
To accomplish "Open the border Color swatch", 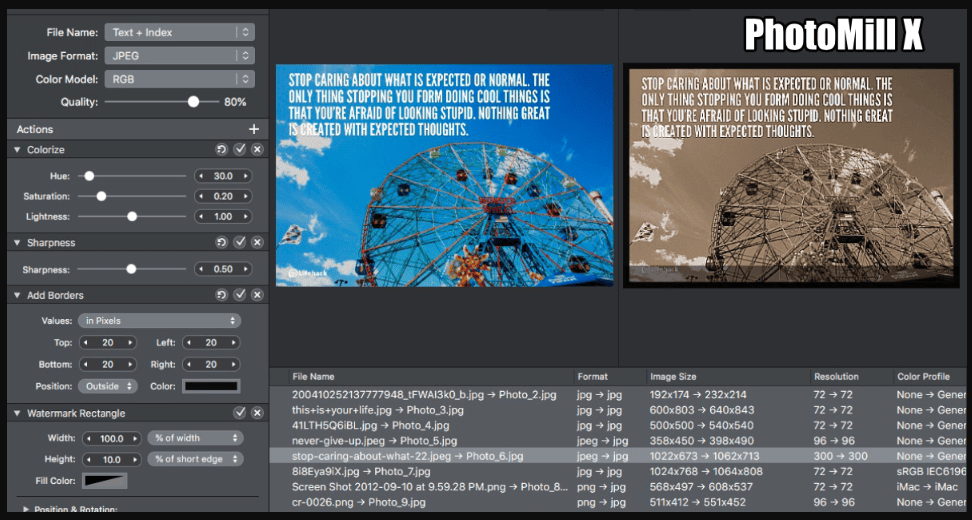I will pos(211,386).
